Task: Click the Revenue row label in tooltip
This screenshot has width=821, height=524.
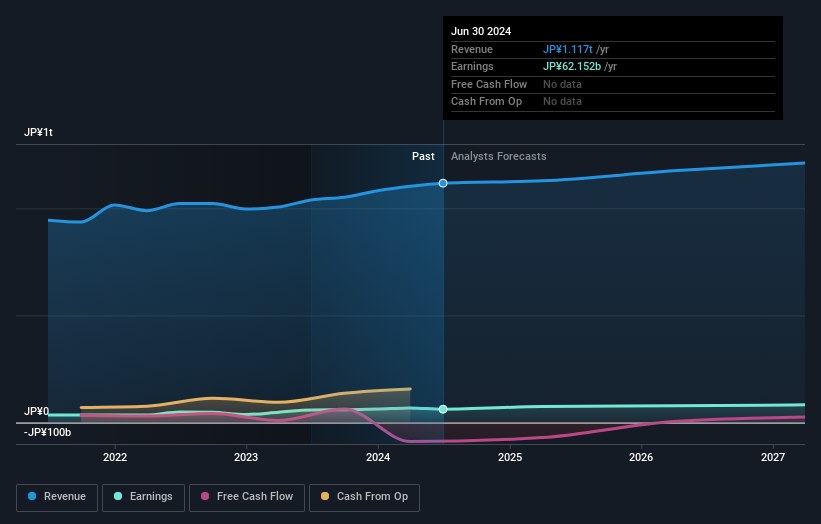Action: pyautogui.click(x=472, y=49)
